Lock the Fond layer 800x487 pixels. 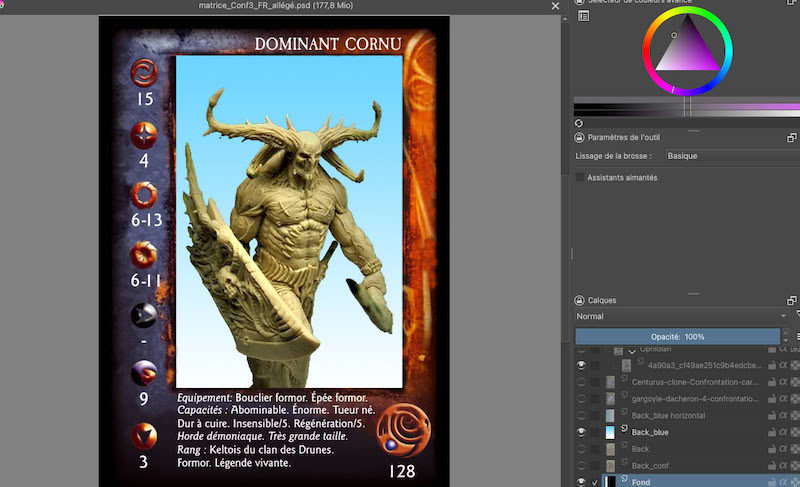[771, 482]
